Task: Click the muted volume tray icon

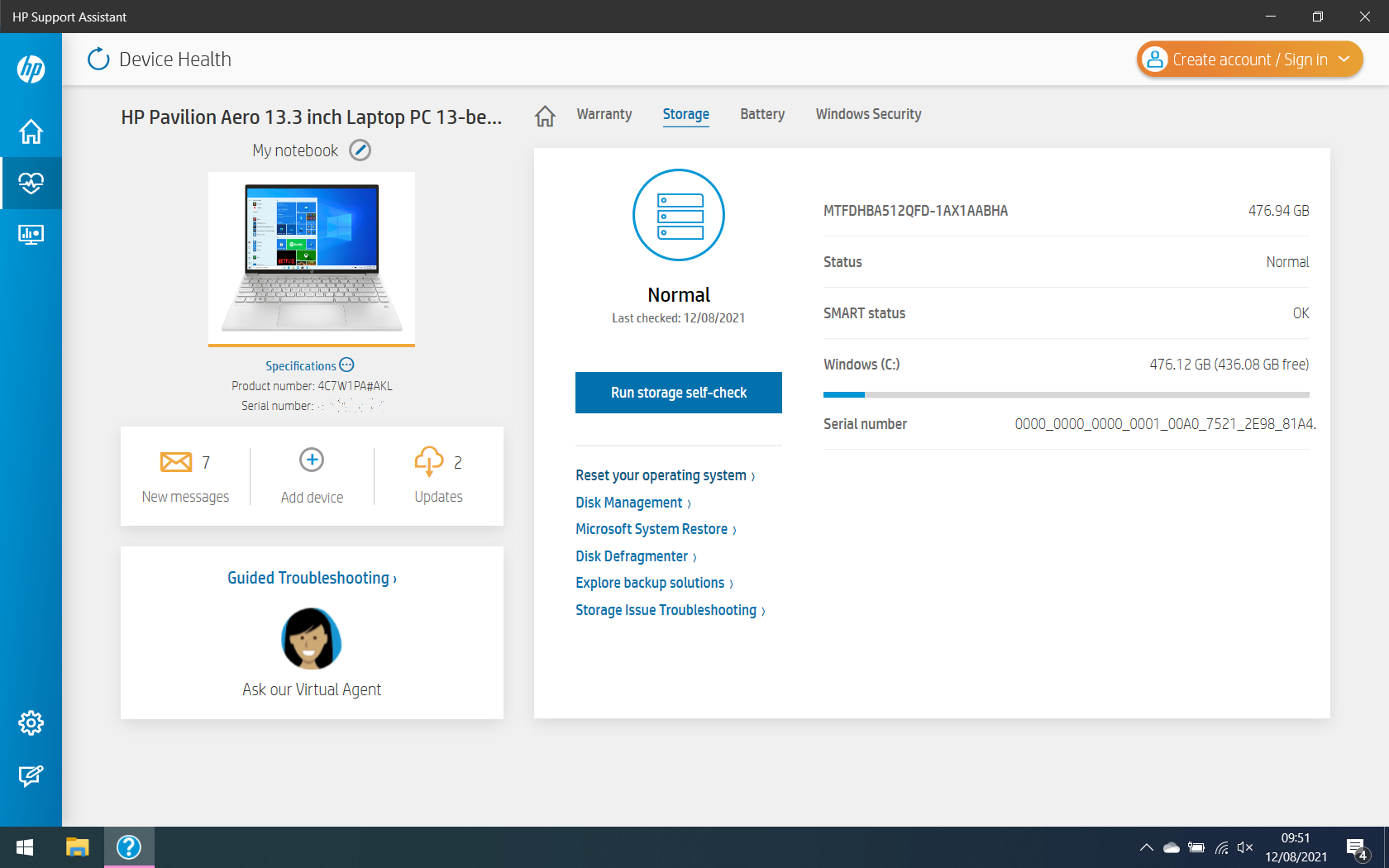Action: 1245,847
